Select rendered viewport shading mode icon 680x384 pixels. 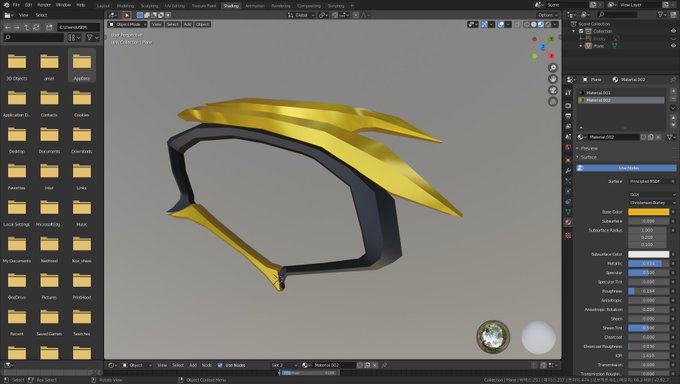pyautogui.click(x=548, y=25)
